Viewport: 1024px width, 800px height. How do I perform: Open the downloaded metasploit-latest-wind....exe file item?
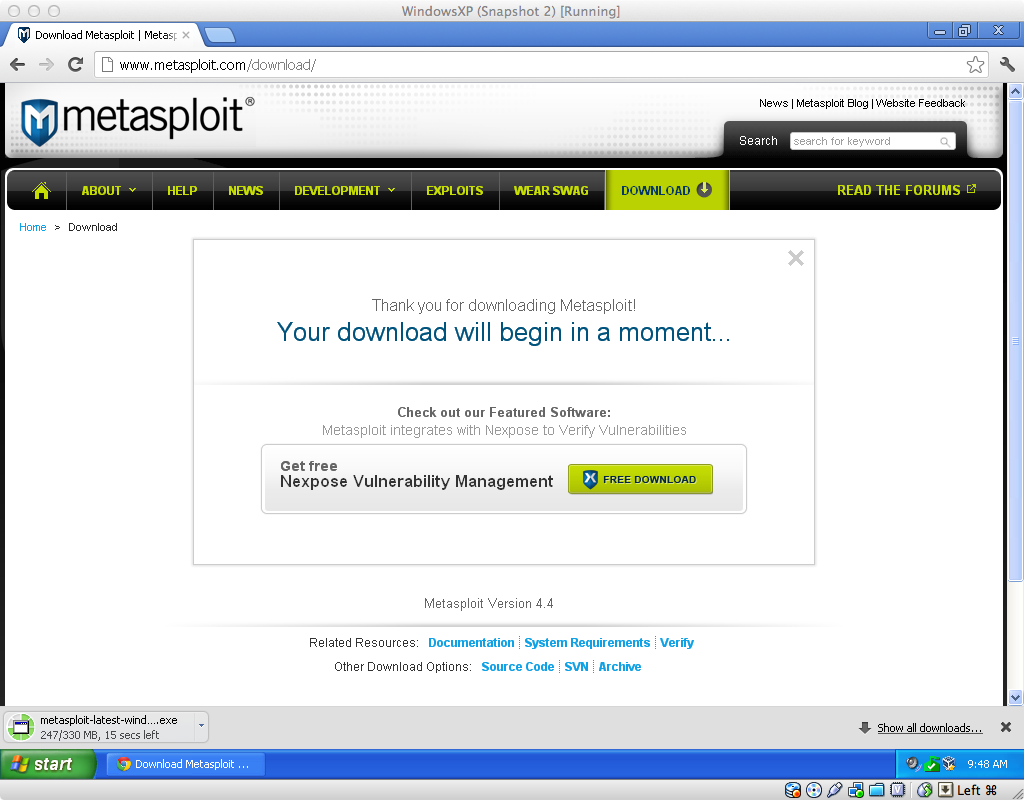point(99,728)
